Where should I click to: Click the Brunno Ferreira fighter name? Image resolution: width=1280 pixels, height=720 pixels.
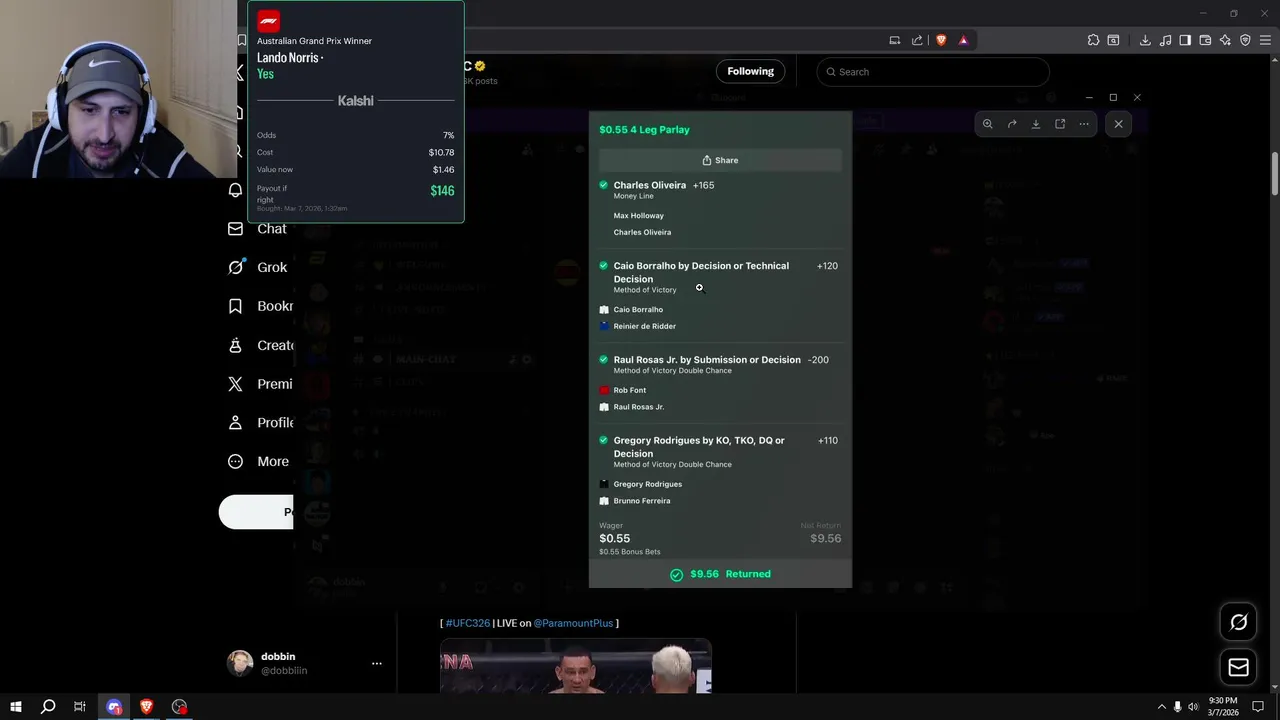click(x=642, y=501)
